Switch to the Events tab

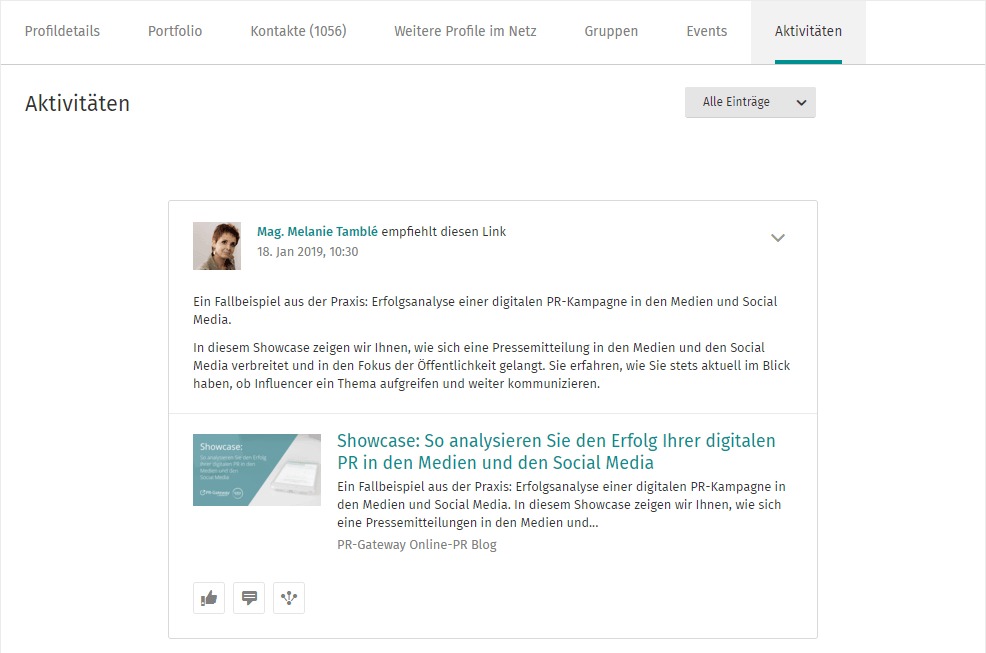[706, 31]
